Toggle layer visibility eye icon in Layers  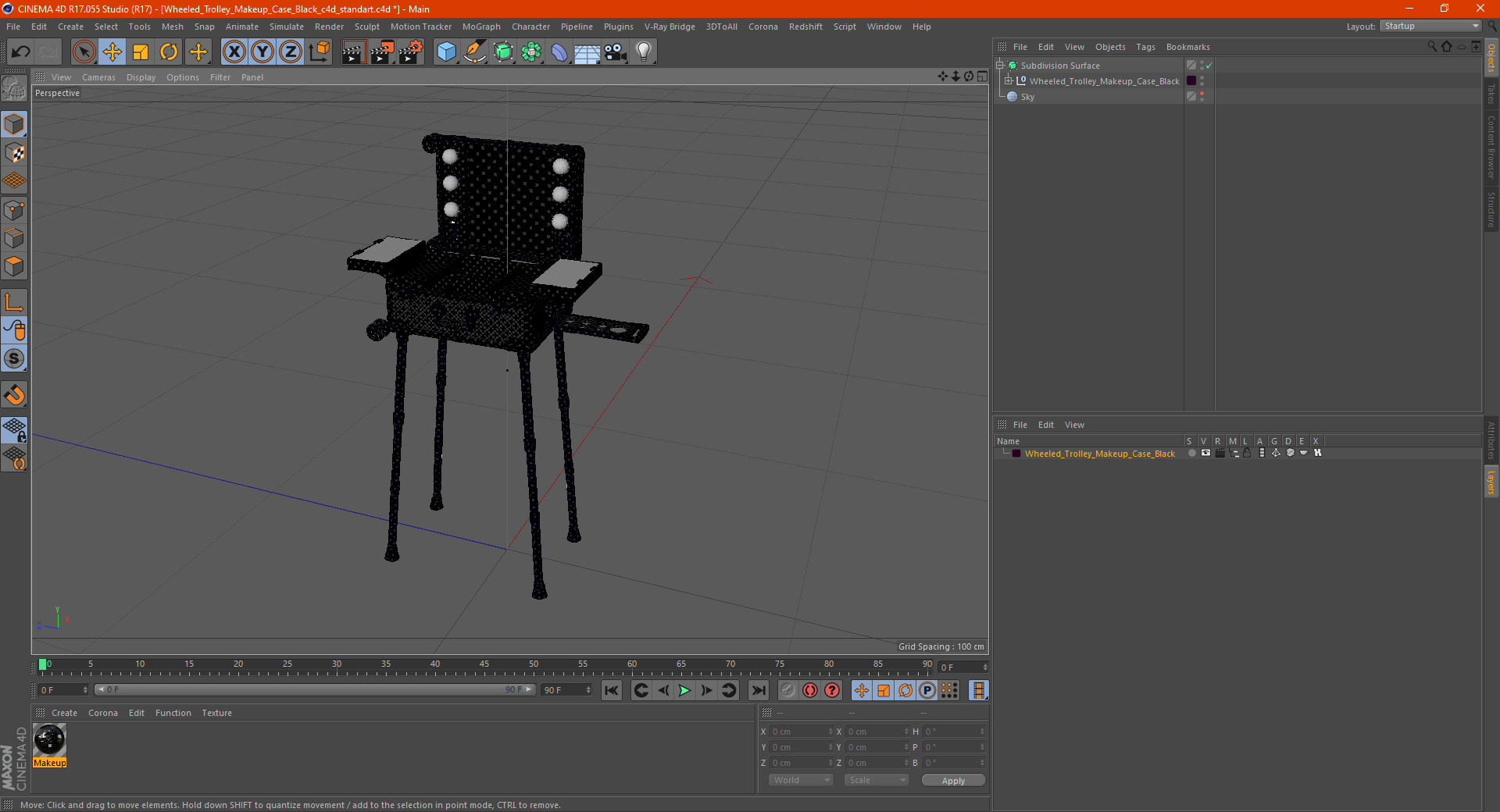coord(1205,454)
